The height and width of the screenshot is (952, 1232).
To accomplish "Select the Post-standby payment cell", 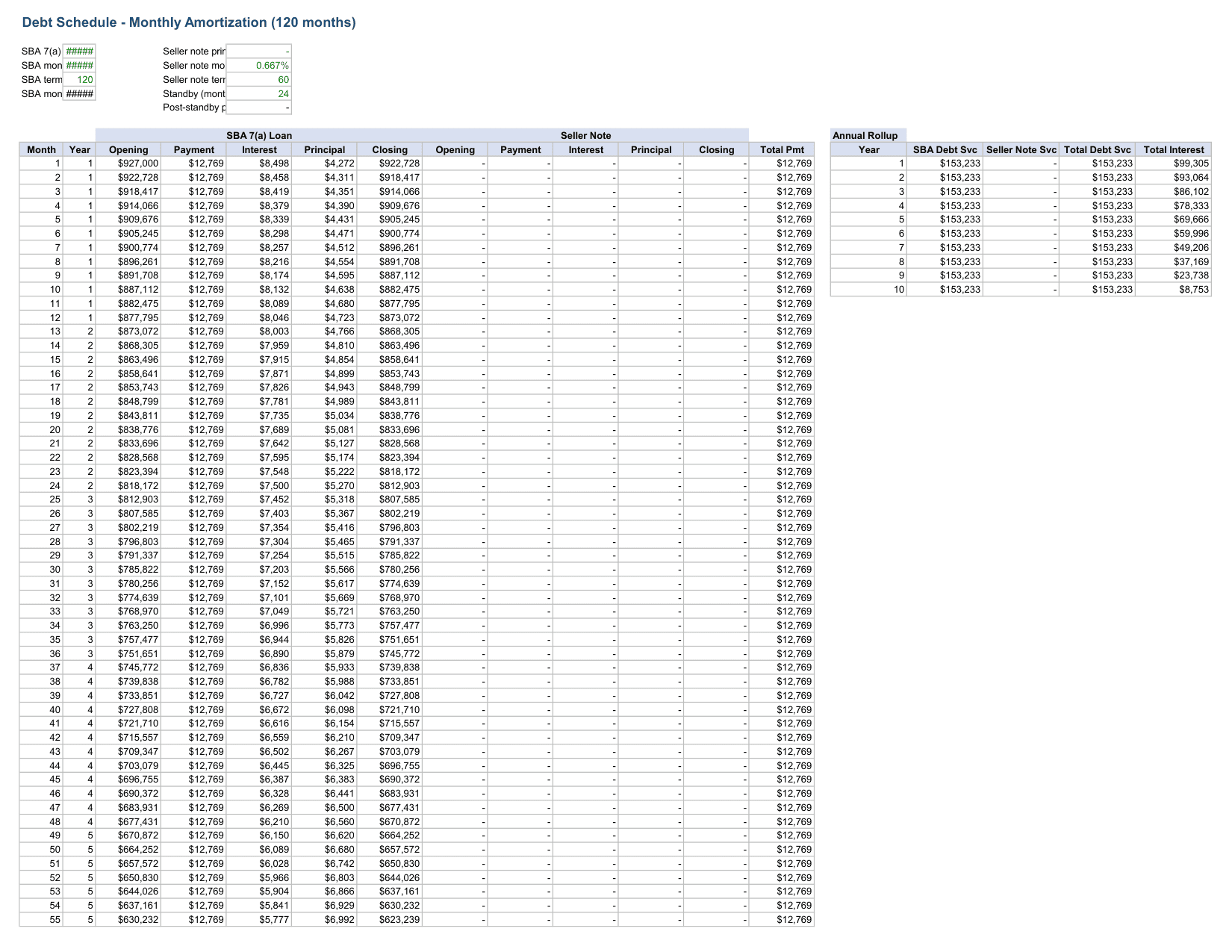I will point(258,108).
